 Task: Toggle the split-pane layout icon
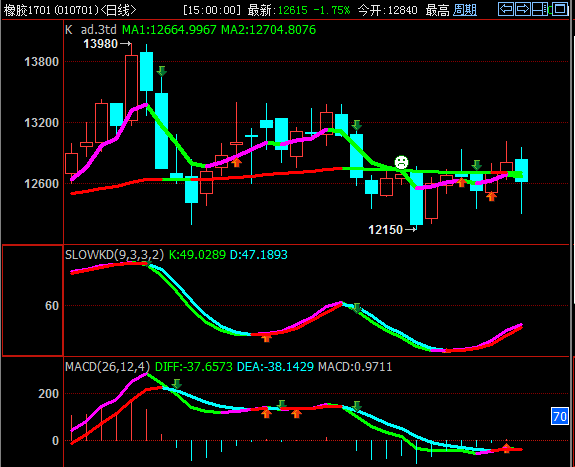point(541,9)
